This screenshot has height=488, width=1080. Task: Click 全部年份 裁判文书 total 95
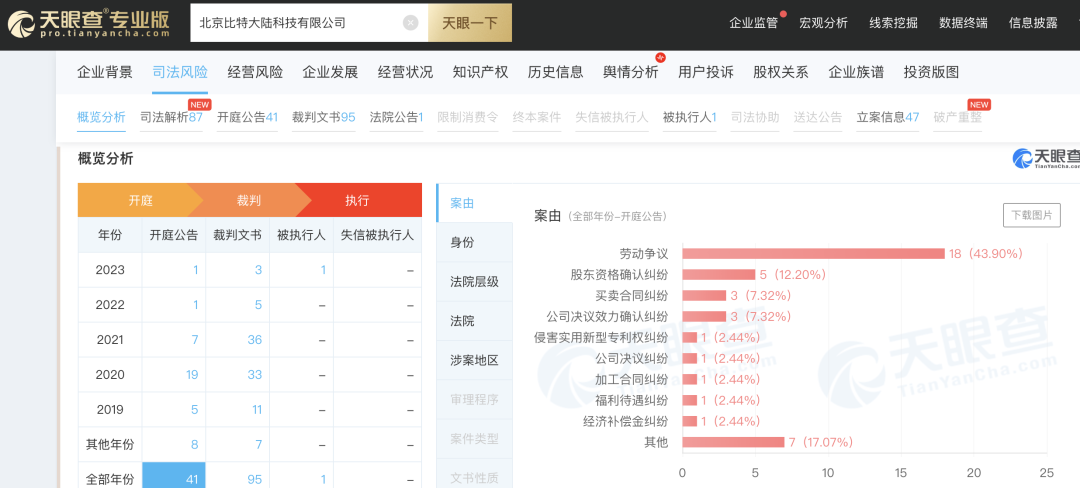point(255,479)
